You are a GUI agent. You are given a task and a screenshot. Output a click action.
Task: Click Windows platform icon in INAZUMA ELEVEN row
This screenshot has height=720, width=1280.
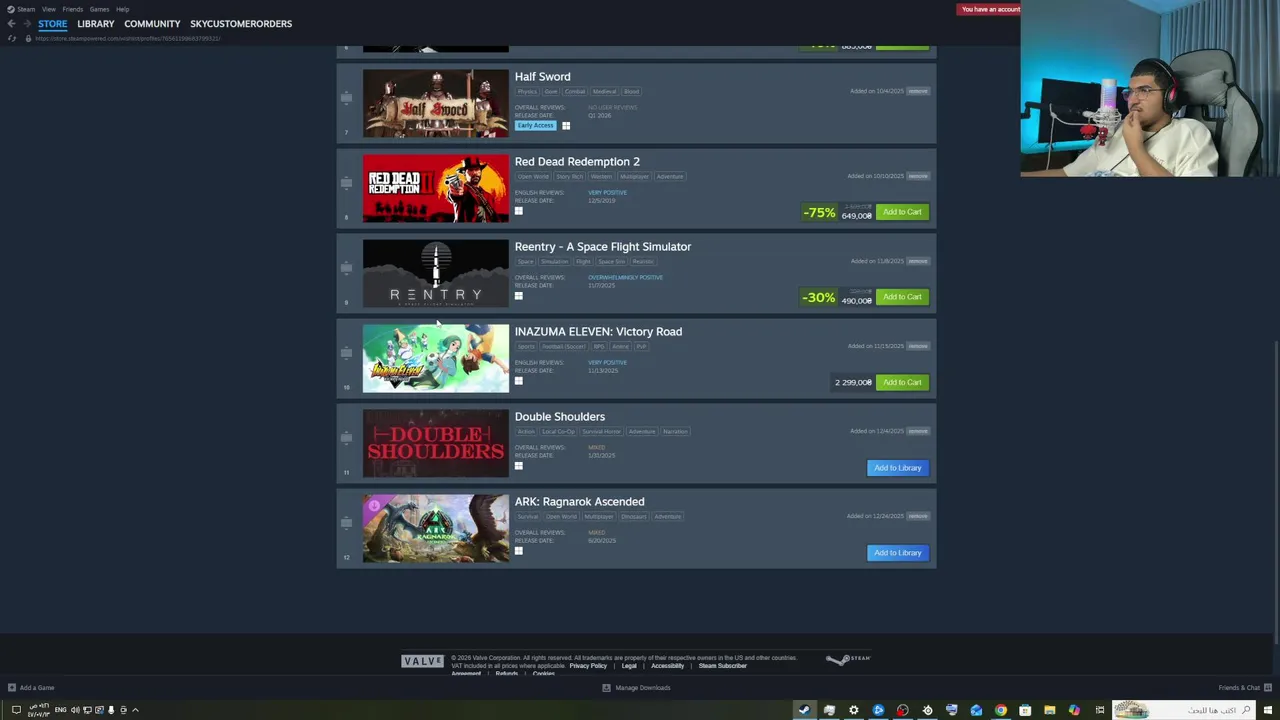tap(519, 381)
